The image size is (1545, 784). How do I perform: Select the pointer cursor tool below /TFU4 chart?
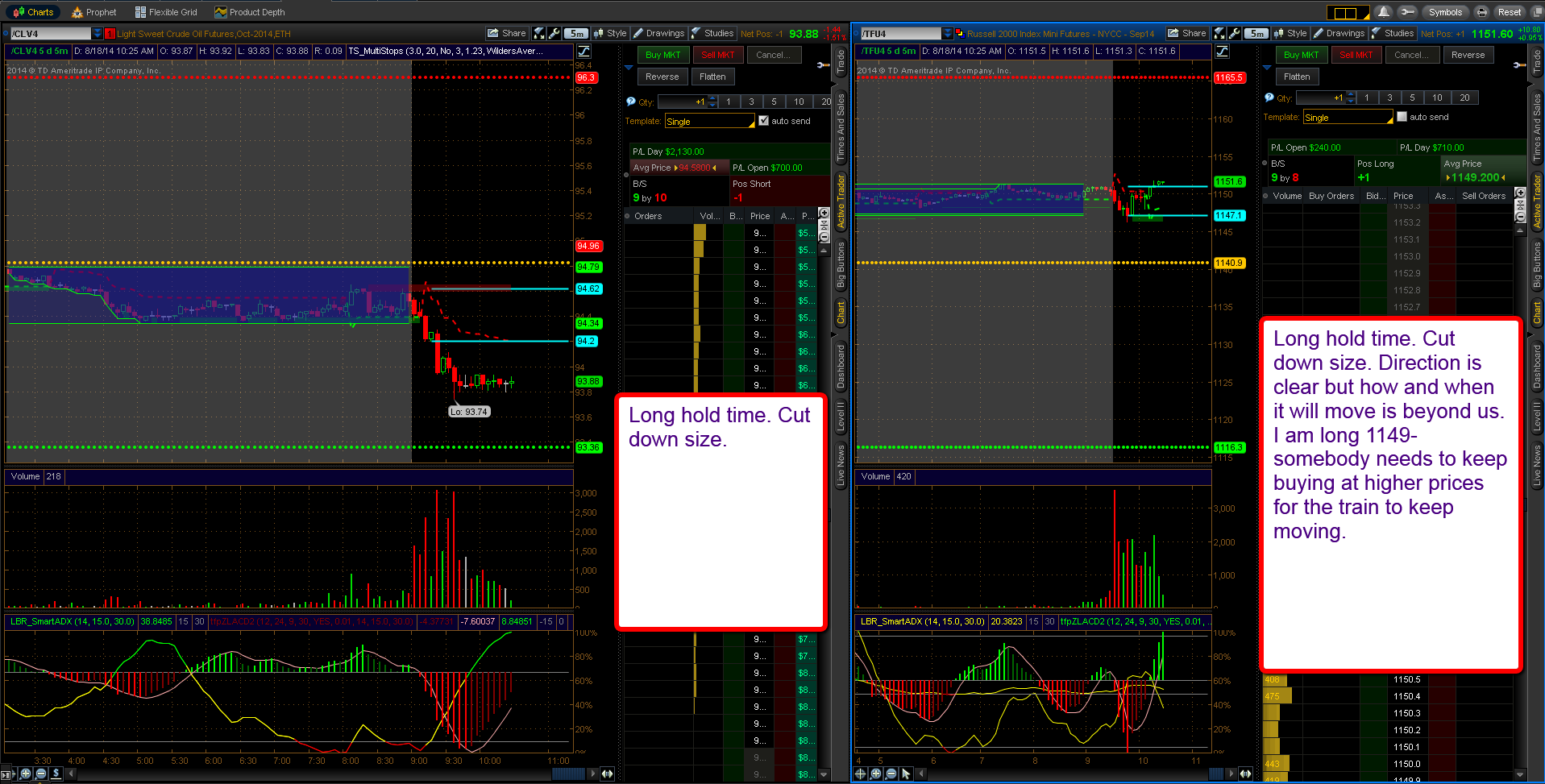[906, 774]
